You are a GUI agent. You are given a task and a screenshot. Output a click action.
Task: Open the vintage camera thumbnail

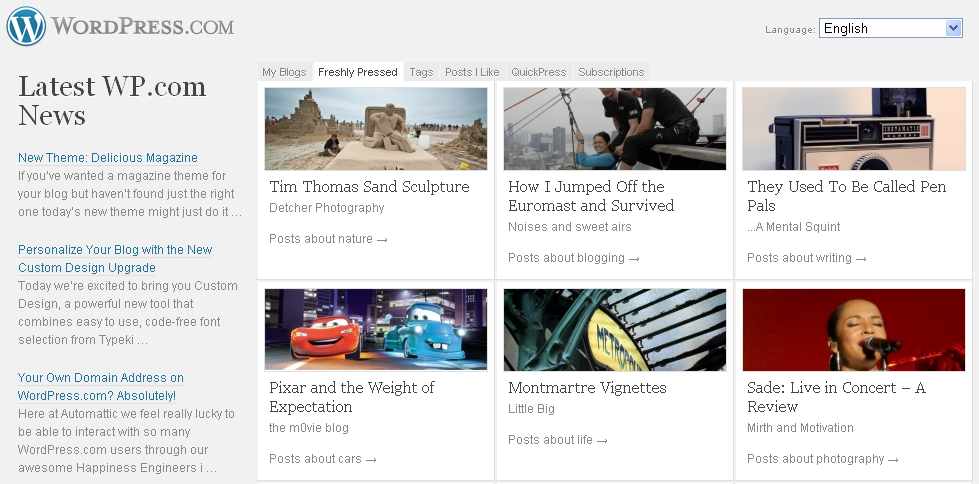854,129
